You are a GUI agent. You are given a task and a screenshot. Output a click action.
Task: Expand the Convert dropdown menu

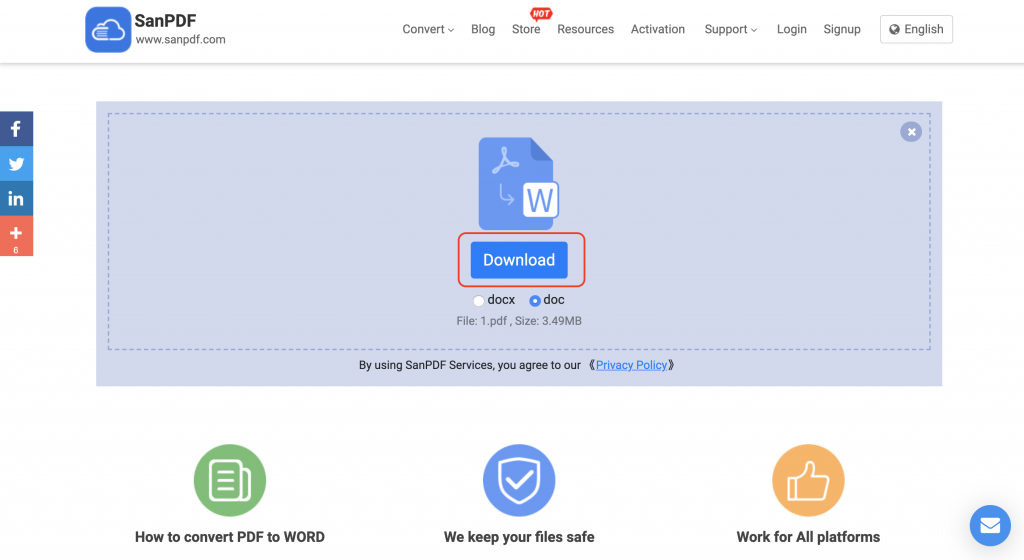click(x=428, y=29)
